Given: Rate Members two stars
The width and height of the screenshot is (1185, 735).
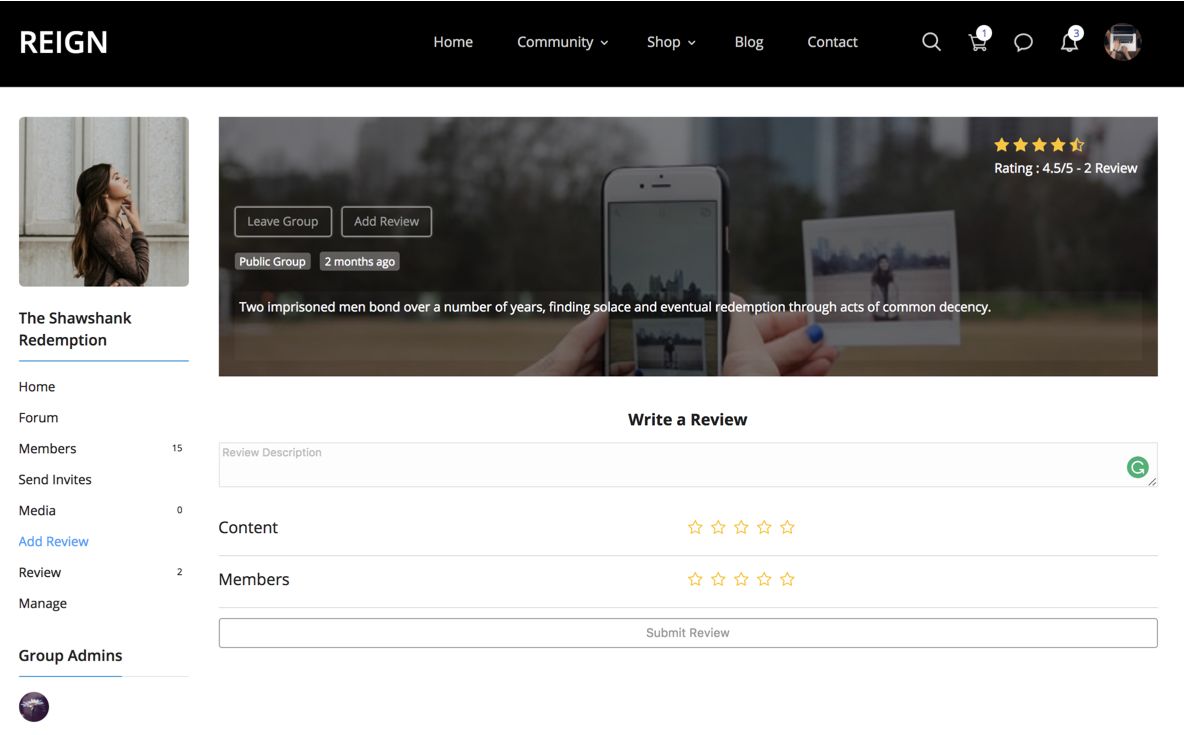Looking at the screenshot, I should (718, 579).
